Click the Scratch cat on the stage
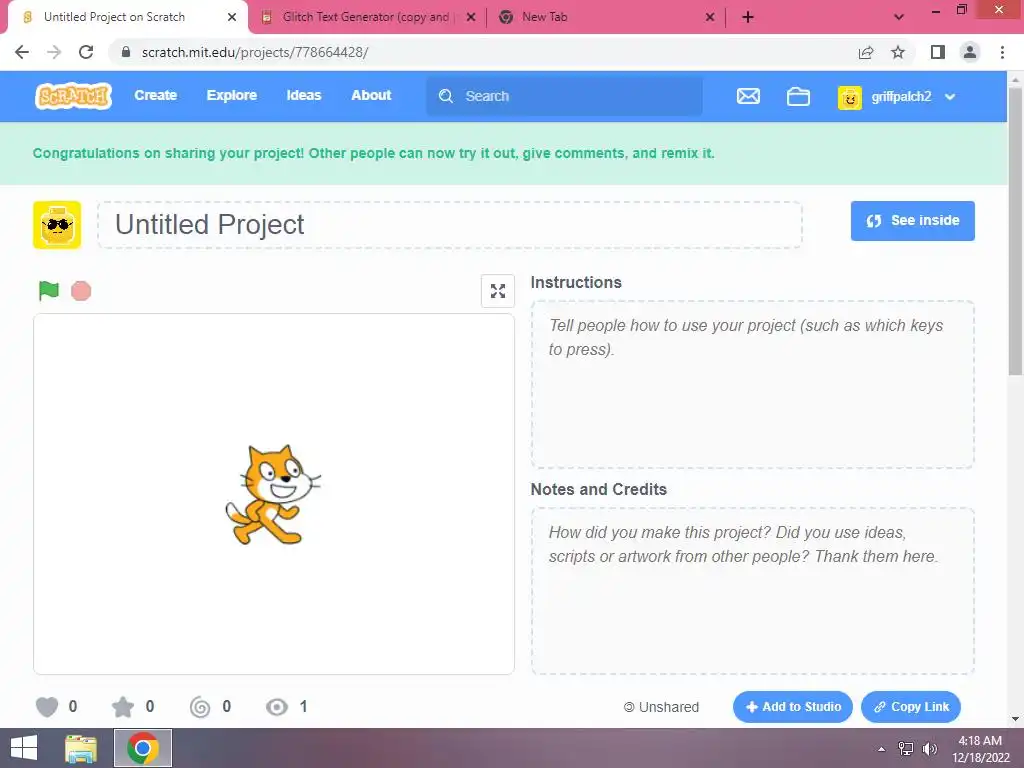The image size is (1024, 768). (273, 494)
